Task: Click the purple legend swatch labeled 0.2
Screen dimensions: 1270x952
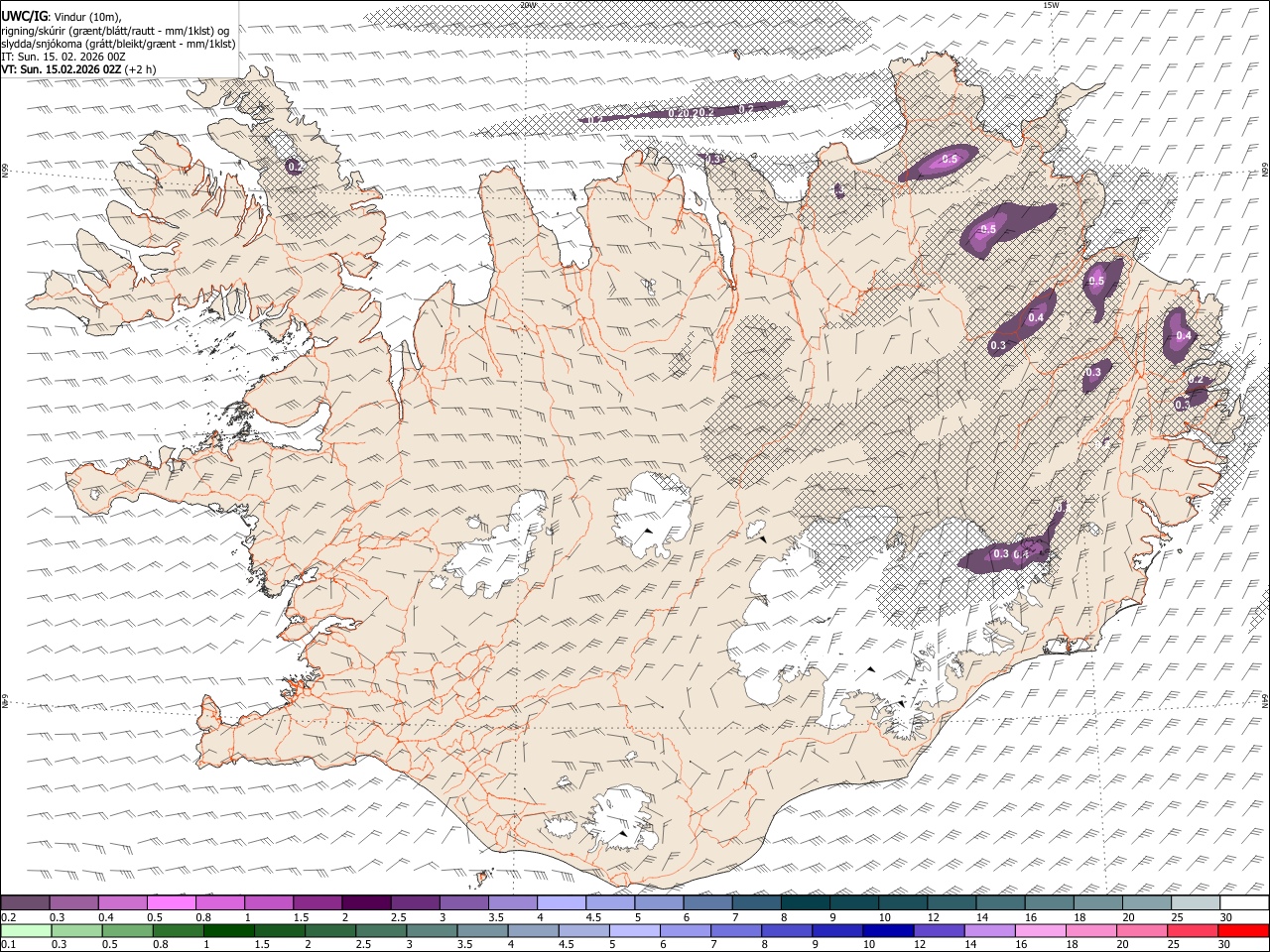Action: click(x=26, y=903)
